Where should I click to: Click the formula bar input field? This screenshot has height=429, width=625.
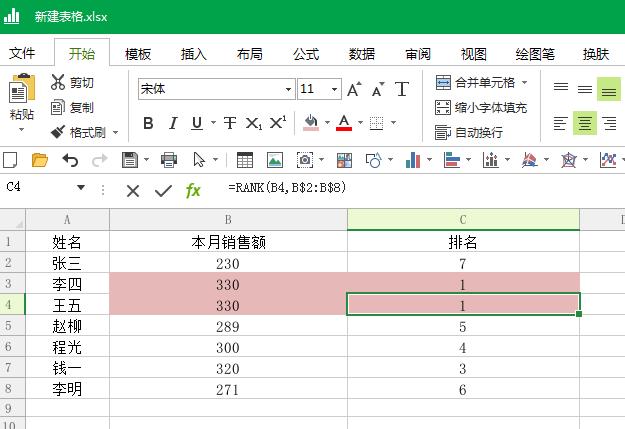click(423, 187)
